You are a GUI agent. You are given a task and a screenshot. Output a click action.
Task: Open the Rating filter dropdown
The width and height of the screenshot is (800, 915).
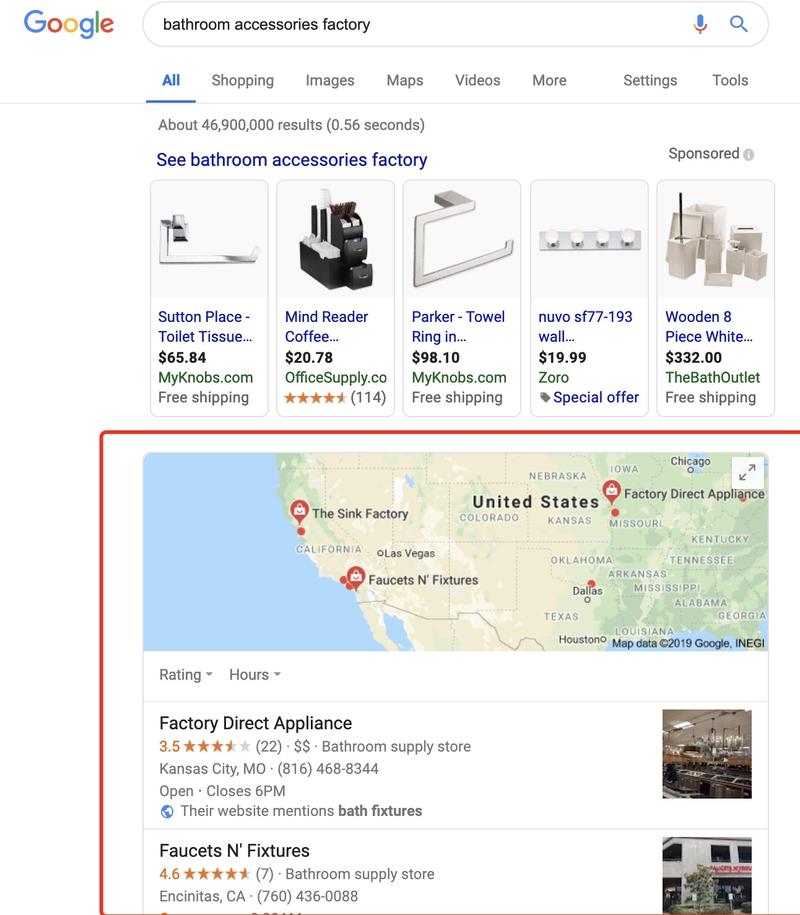click(186, 675)
